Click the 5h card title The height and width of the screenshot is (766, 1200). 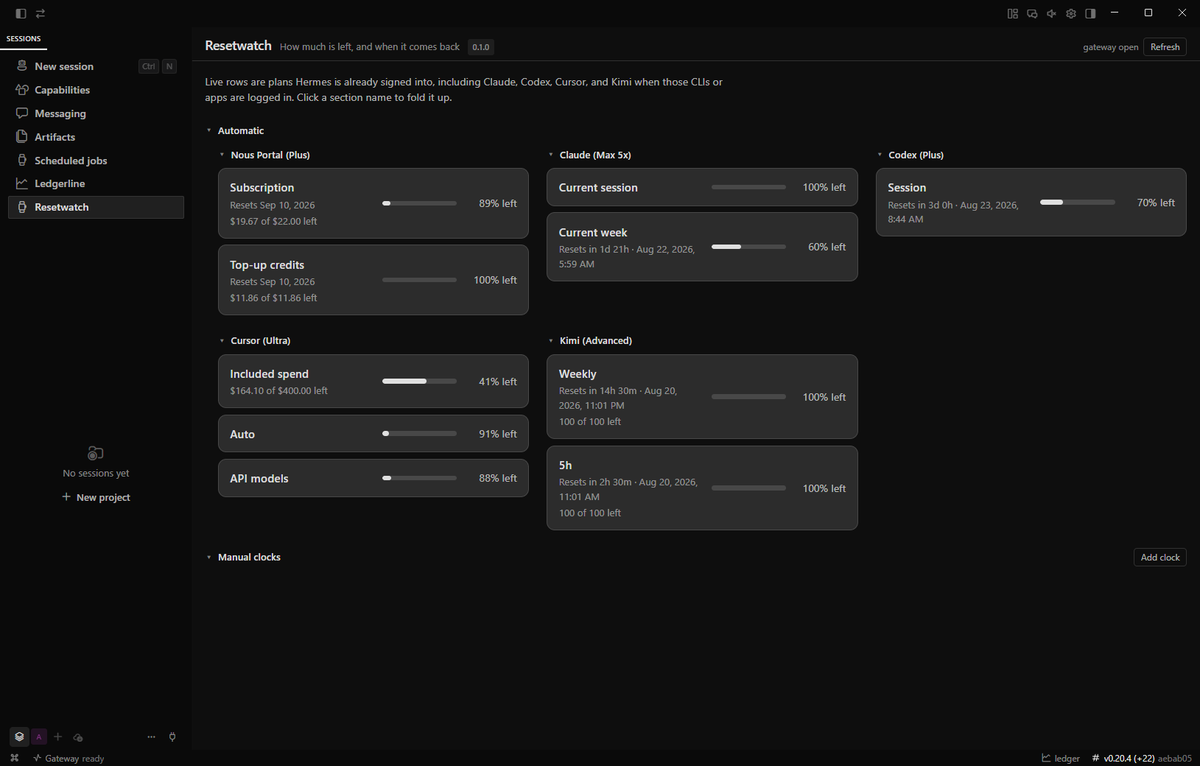point(565,465)
